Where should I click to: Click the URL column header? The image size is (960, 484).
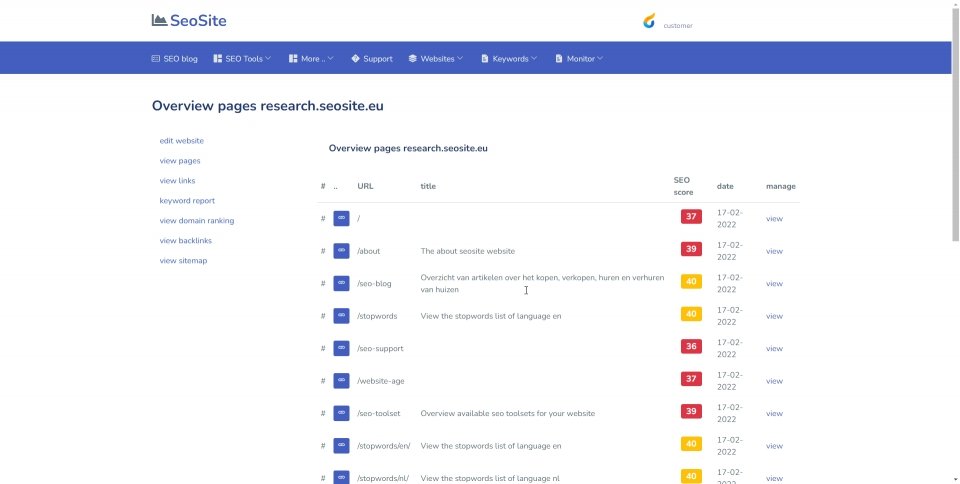[x=366, y=186]
